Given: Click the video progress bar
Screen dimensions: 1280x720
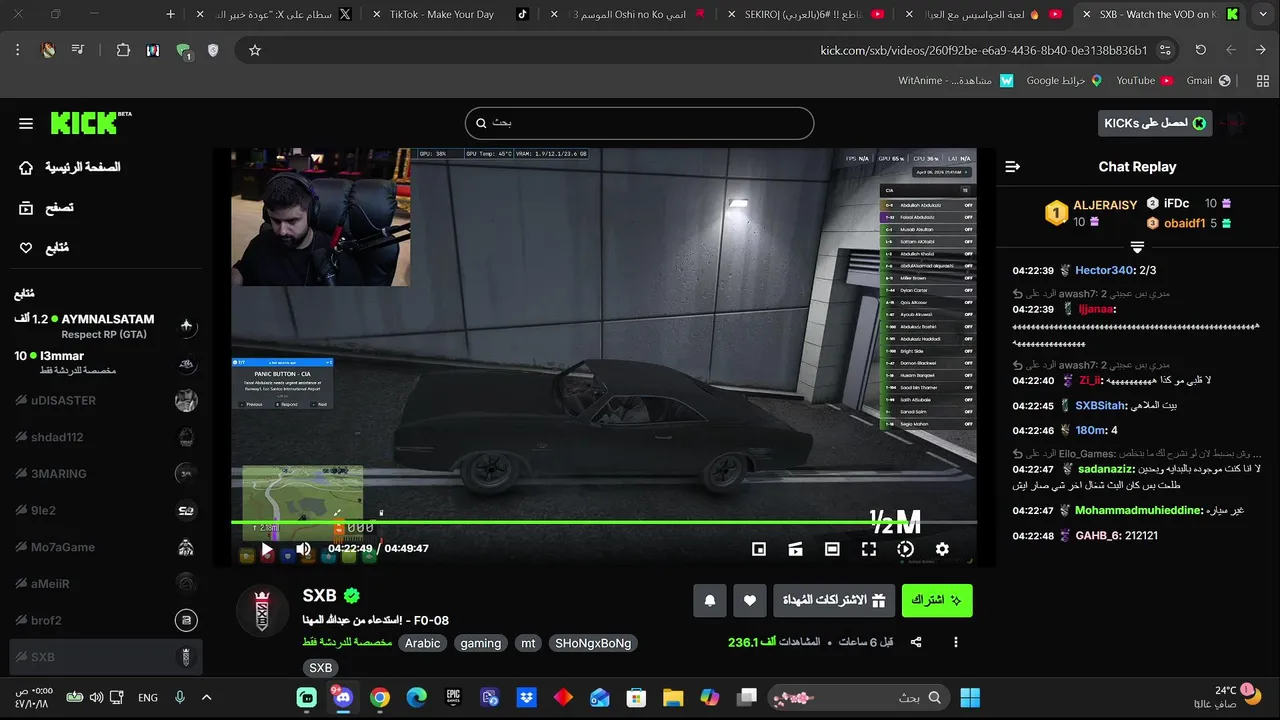Looking at the screenshot, I should coord(603,522).
